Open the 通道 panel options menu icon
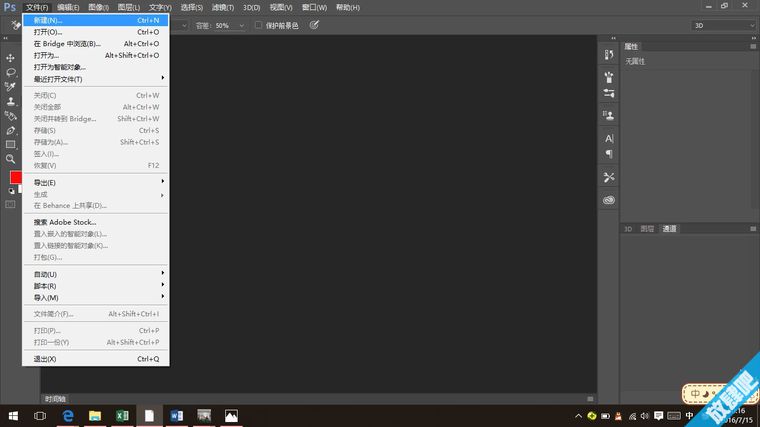The image size is (760, 427). tap(753, 229)
